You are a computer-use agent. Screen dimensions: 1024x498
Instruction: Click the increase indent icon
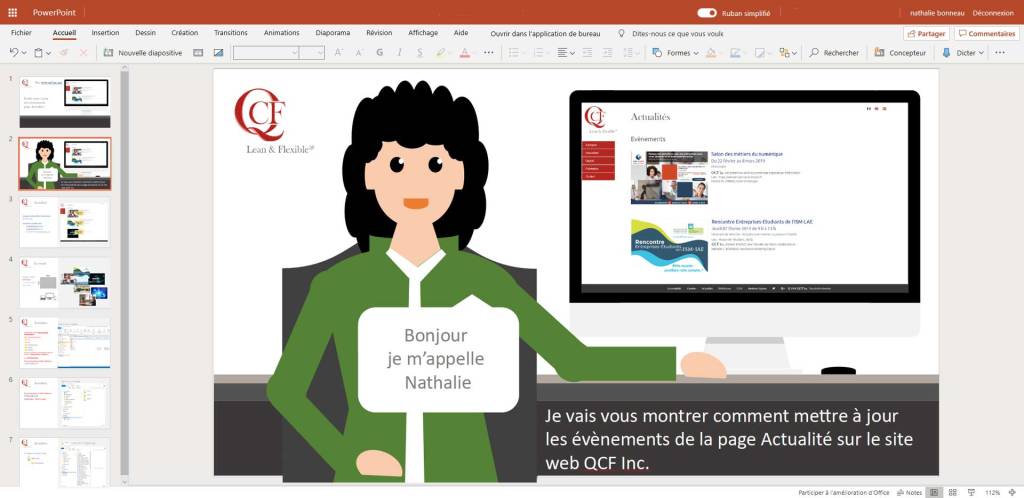coord(607,53)
